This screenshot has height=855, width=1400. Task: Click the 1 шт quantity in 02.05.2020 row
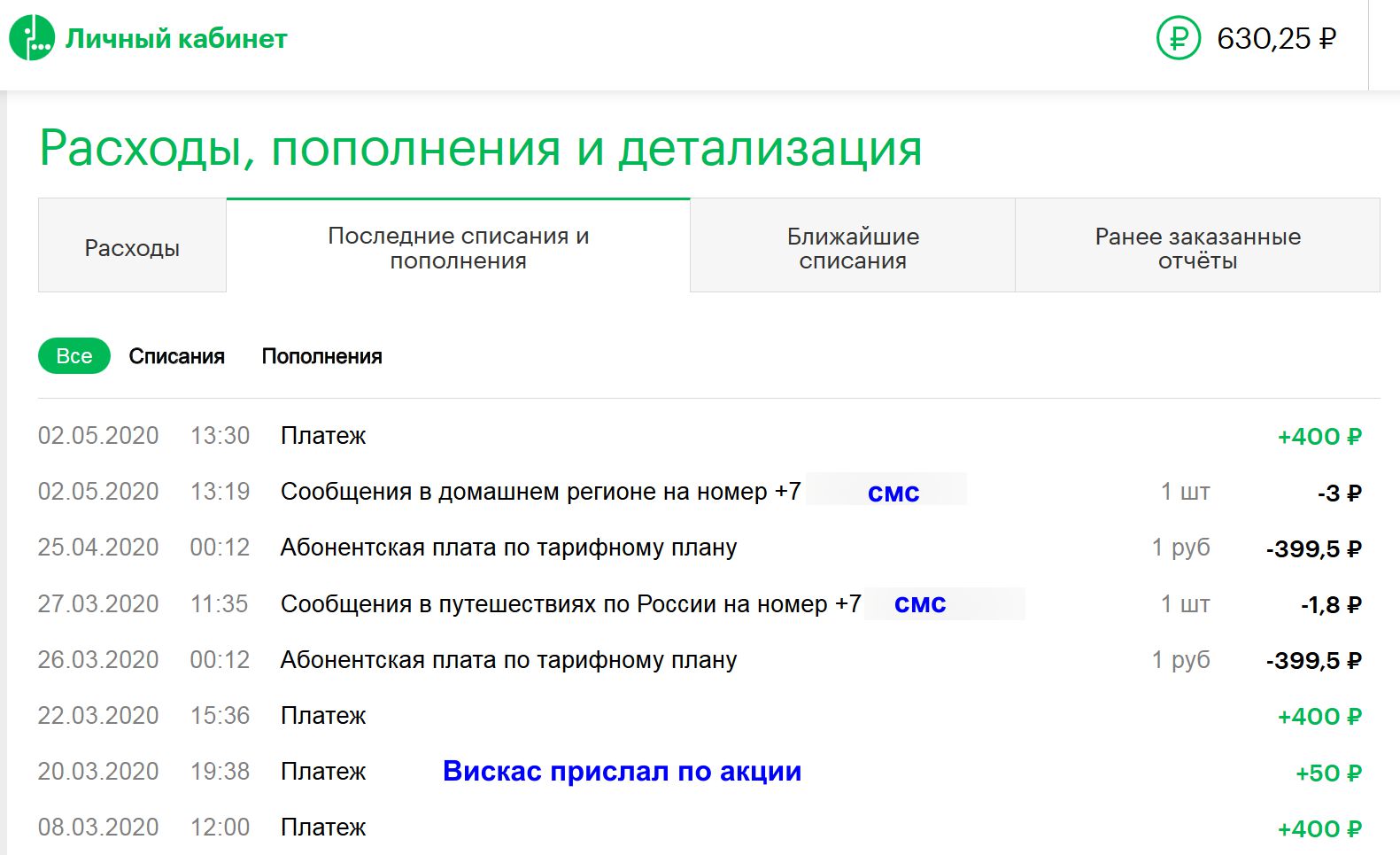coord(1185,492)
